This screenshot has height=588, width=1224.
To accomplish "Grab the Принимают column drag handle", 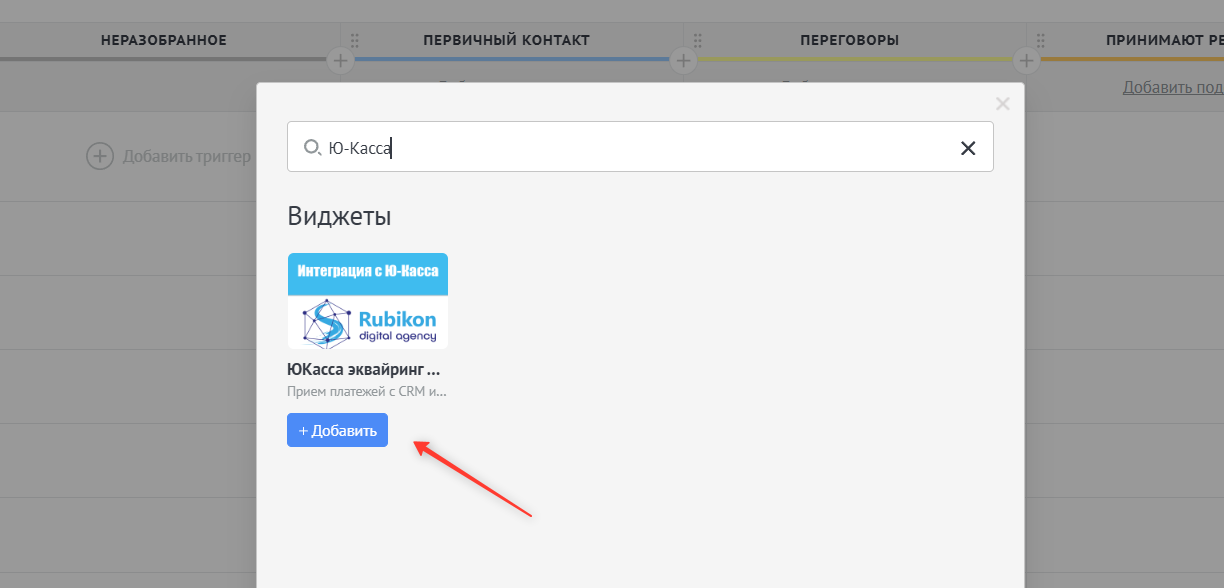I will [x=1040, y=41].
